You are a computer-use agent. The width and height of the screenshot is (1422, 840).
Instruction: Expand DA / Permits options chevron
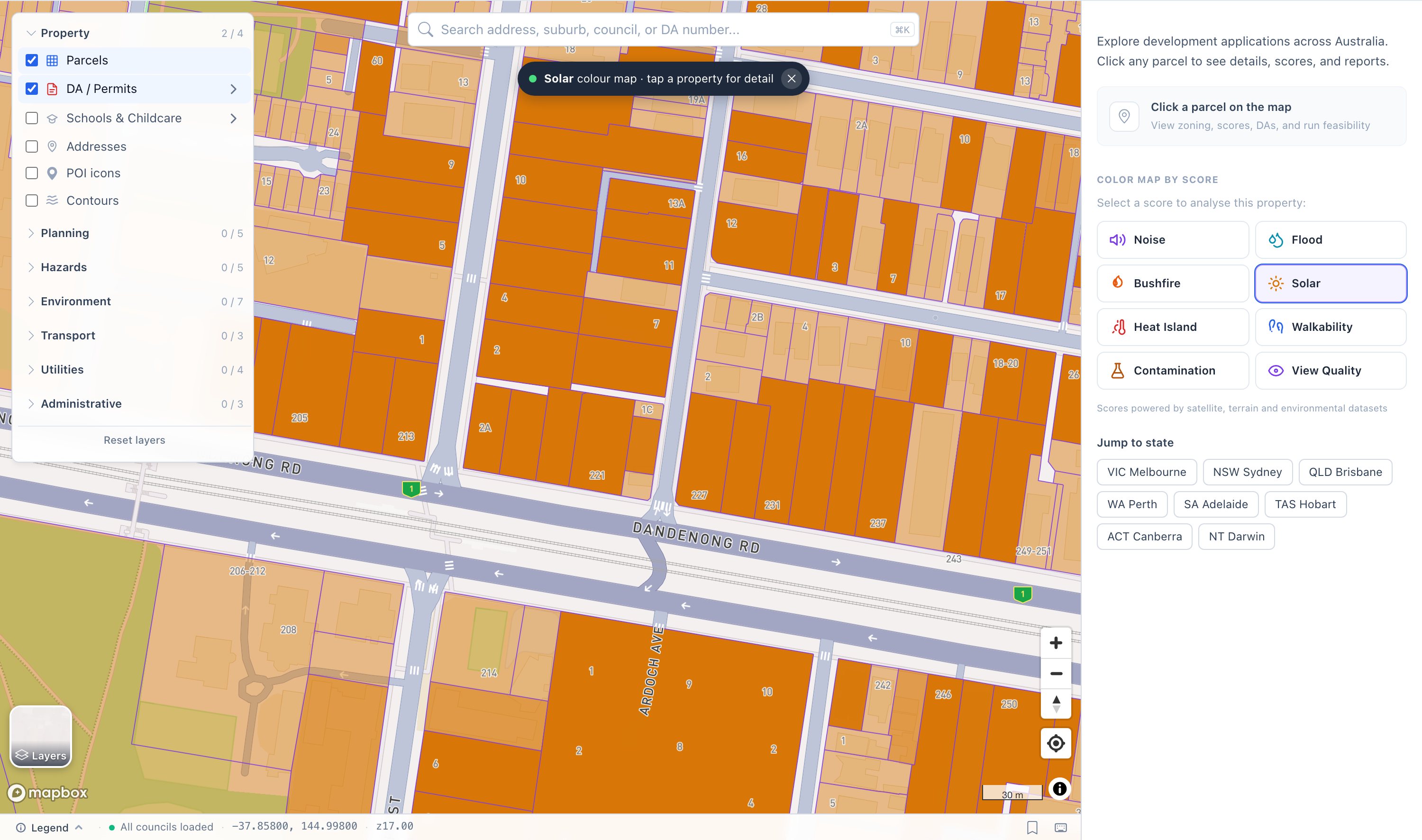coord(233,89)
